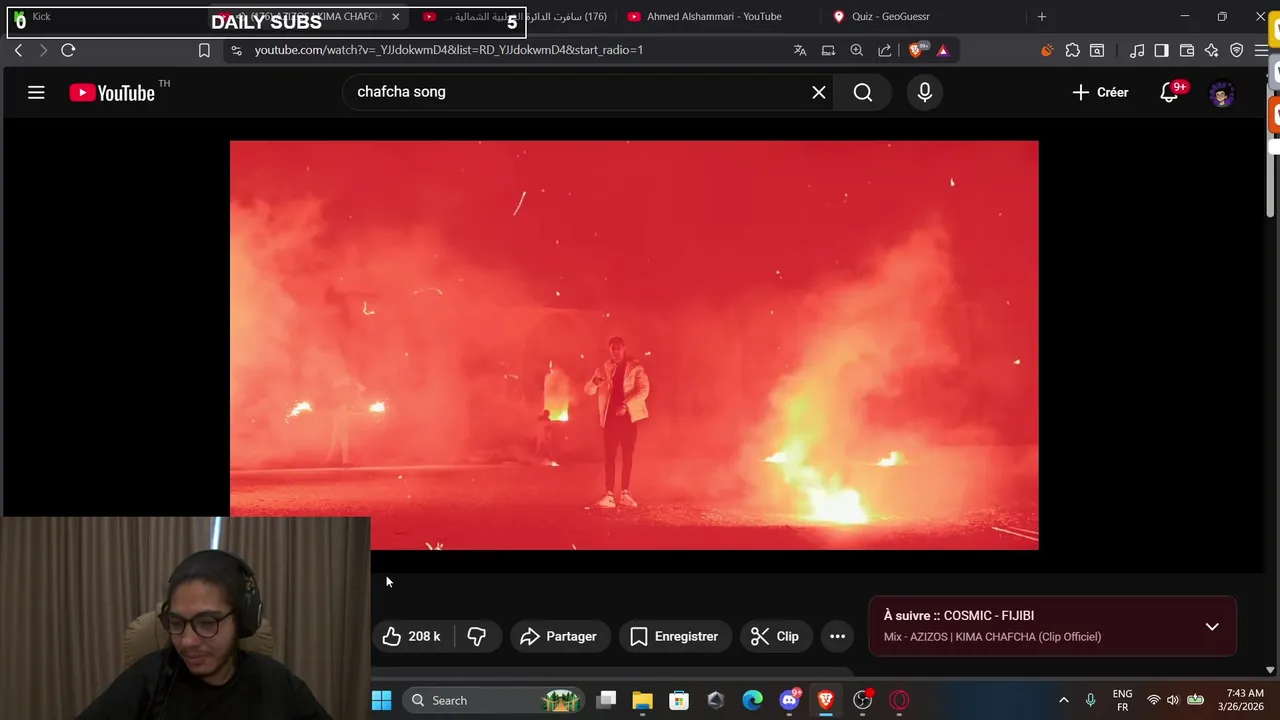The height and width of the screenshot is (720, 1280).
Task: Open Leo AI sparkle icon
Action: coord(1212,50)
